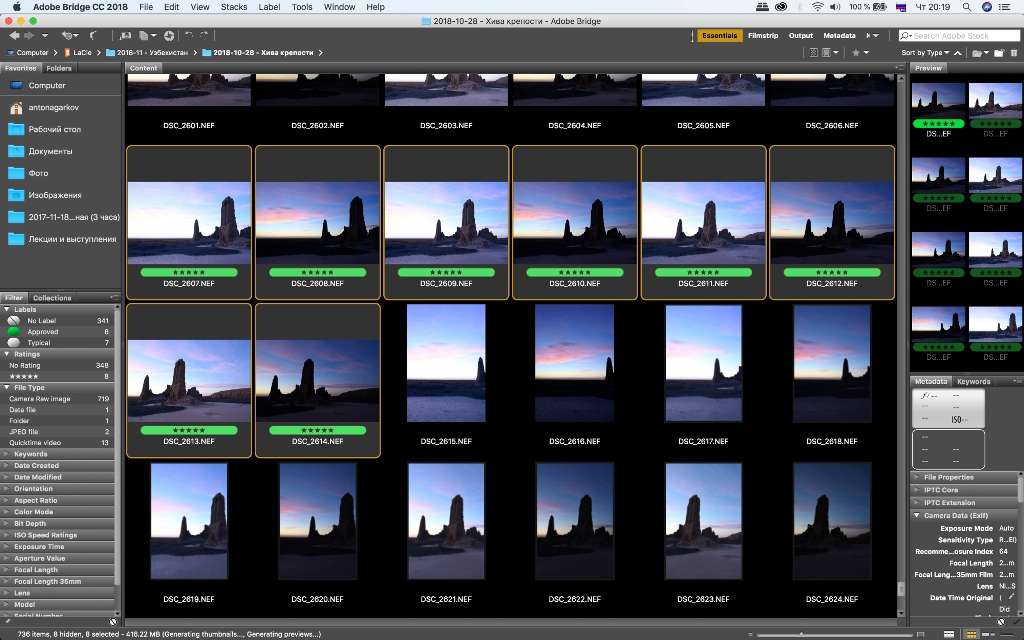The image size is (1024, 640).
Task: Open the Label menu
Action: (x=269, y=7)
